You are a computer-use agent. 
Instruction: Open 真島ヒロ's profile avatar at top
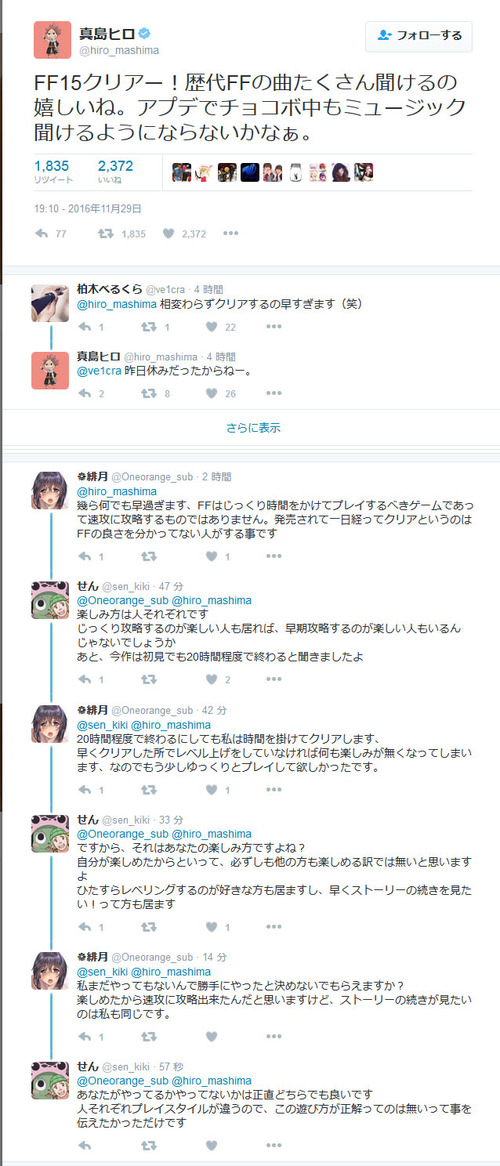(52, 40)
